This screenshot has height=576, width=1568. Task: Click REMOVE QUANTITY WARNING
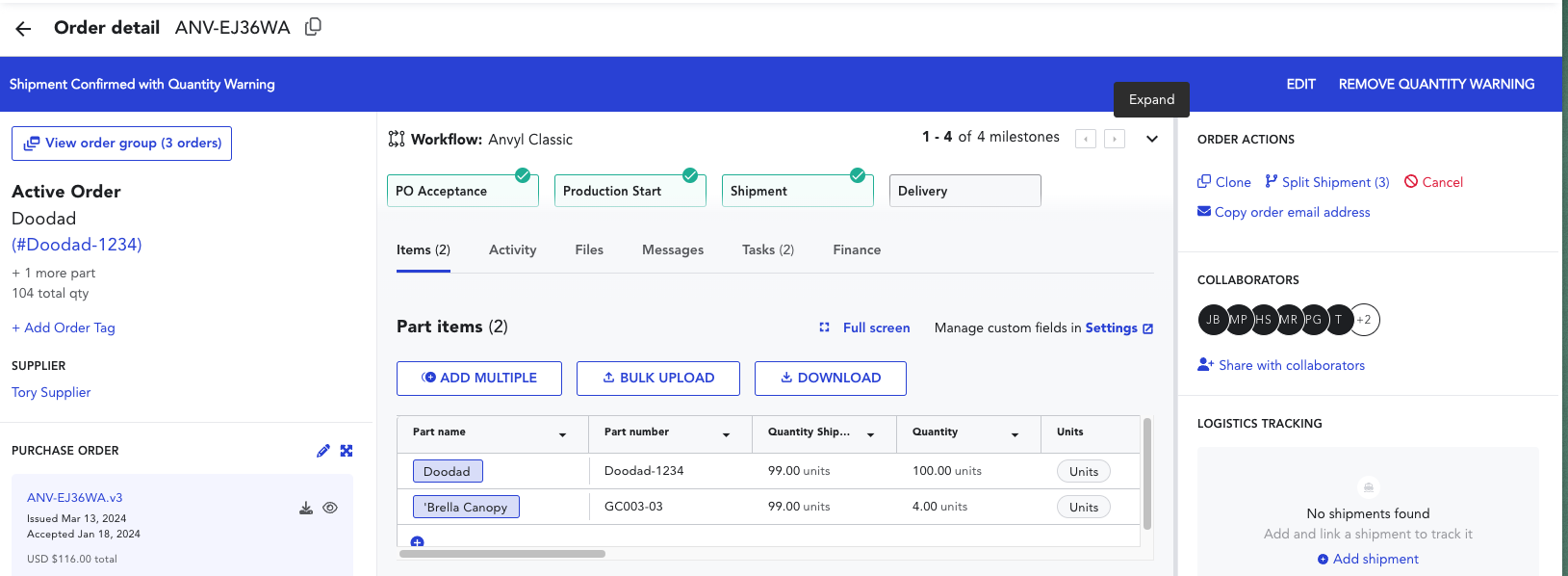tap(1437, 85)
